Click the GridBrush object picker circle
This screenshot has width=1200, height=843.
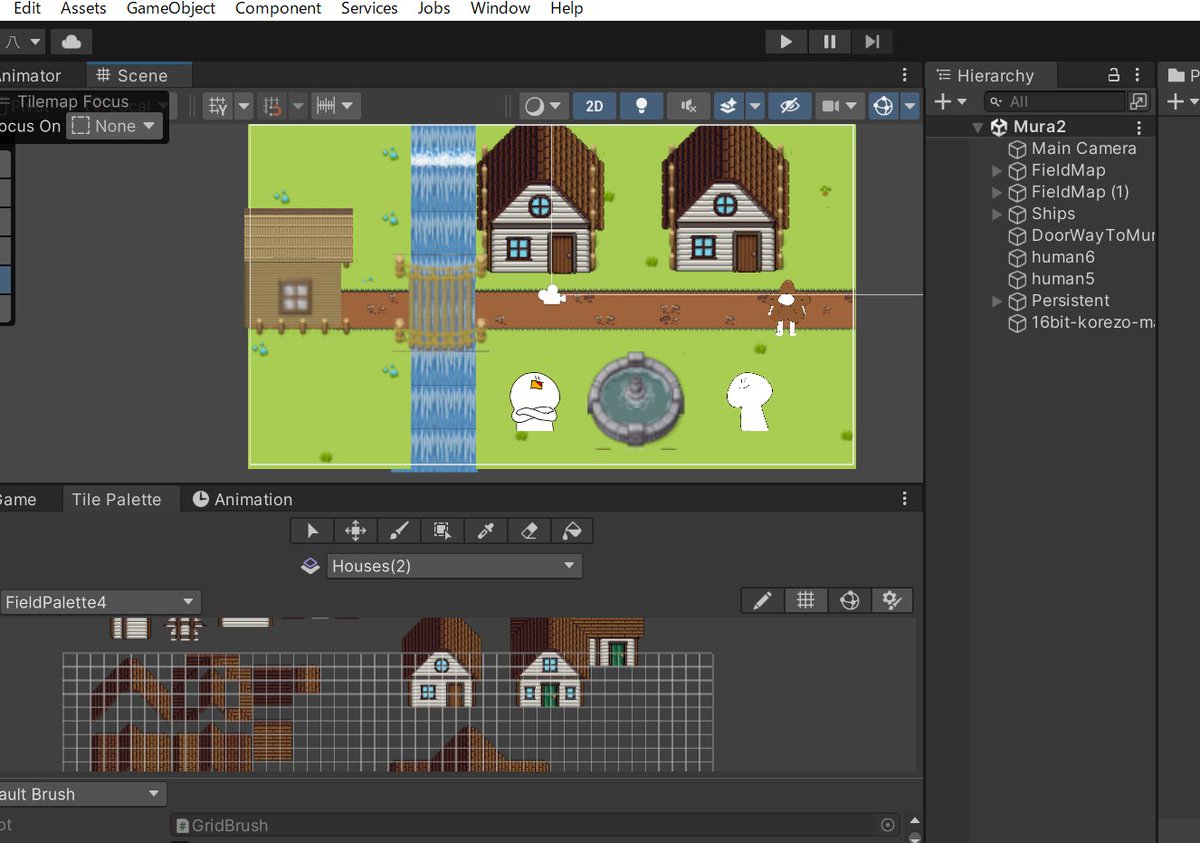[x=887, y=826]
